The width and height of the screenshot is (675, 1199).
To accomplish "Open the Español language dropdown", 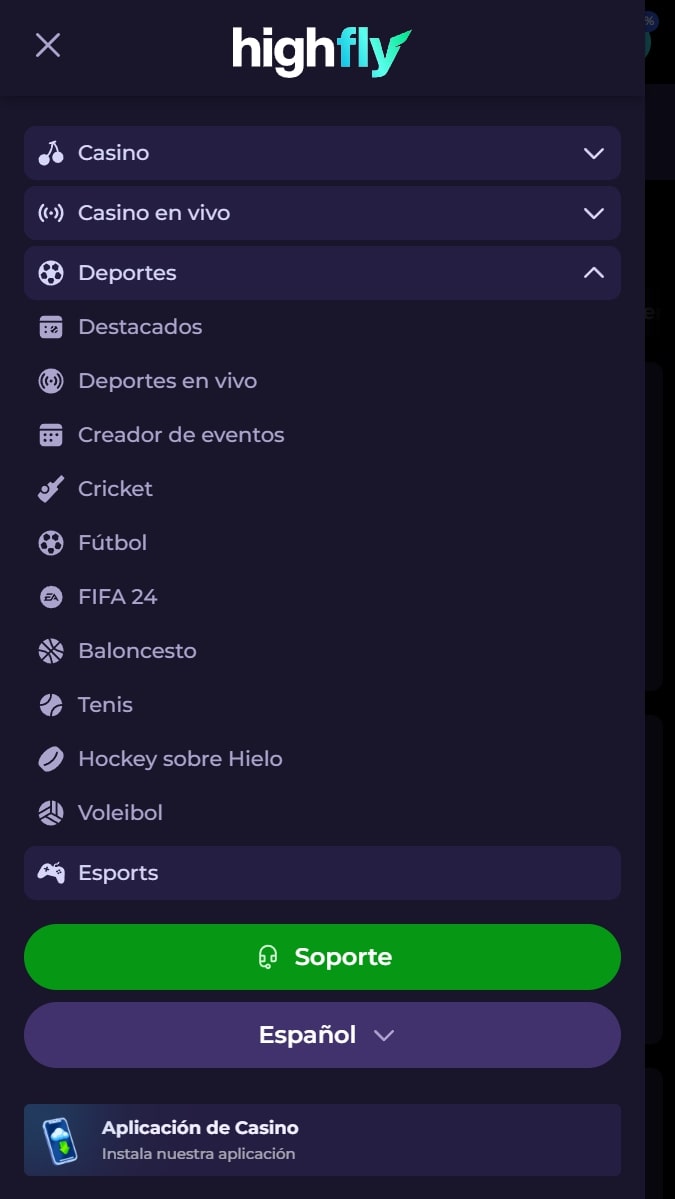I will point(322,1035).
